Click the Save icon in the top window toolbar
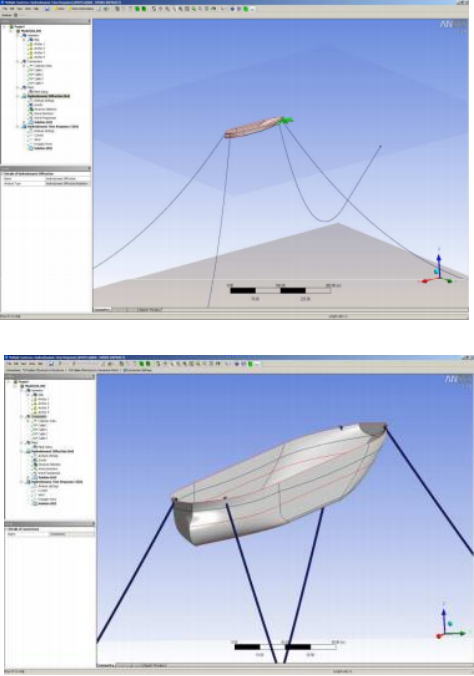The image size is (474, 676). 47,9
